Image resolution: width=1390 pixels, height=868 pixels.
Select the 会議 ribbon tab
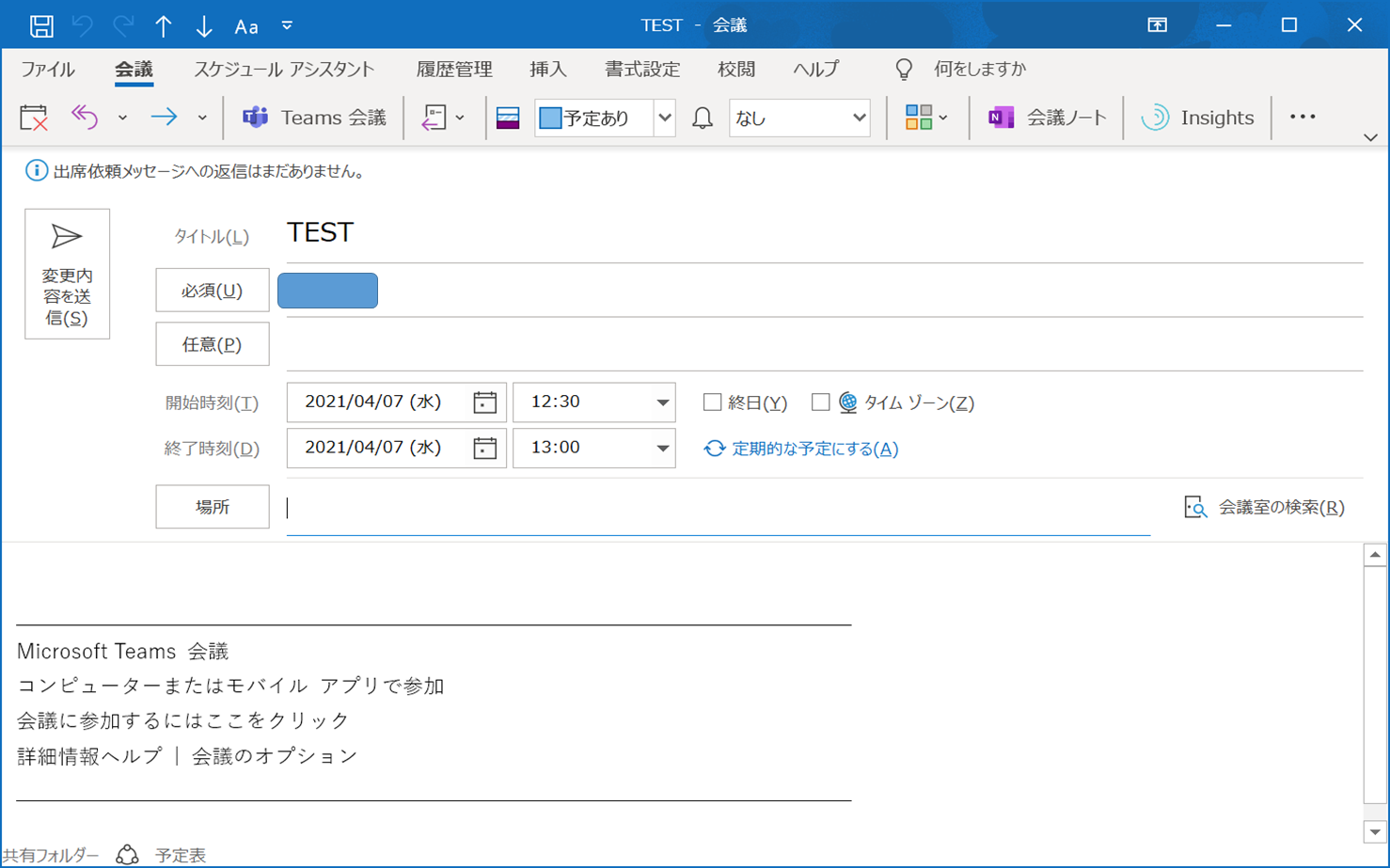(x=134, y=69)
